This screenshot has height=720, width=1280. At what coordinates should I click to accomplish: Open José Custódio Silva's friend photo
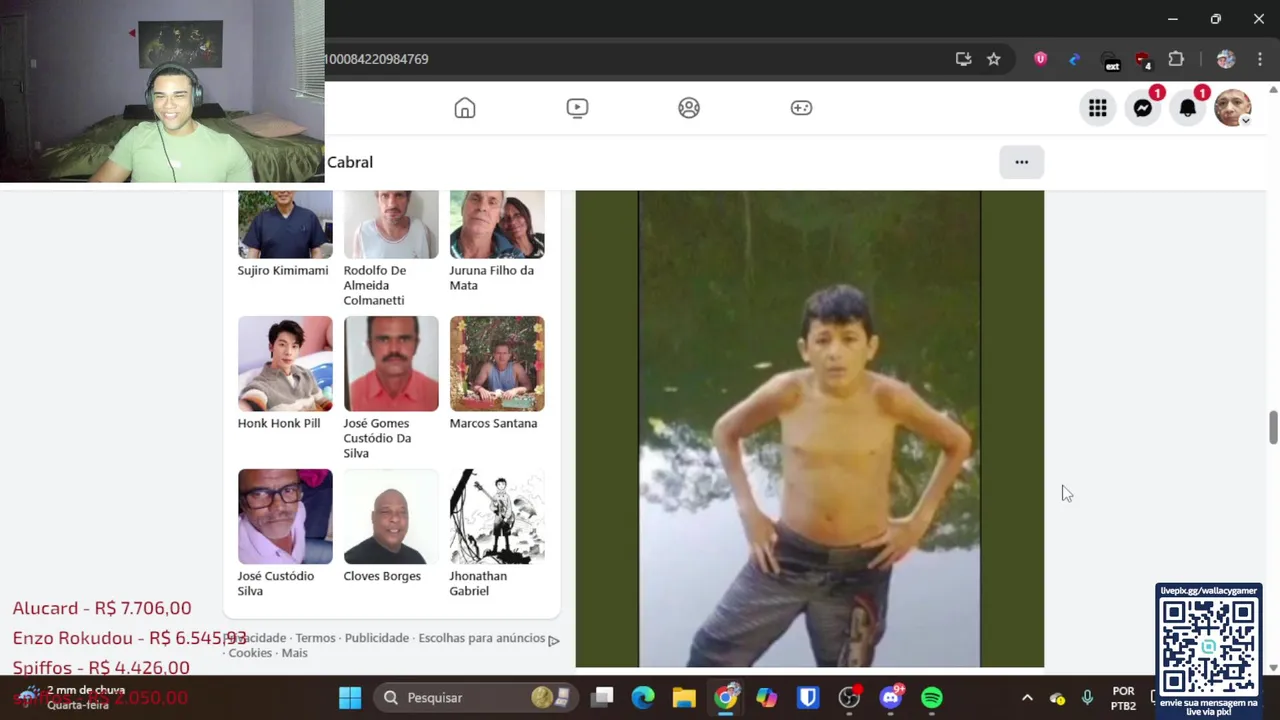pos(285,517)
